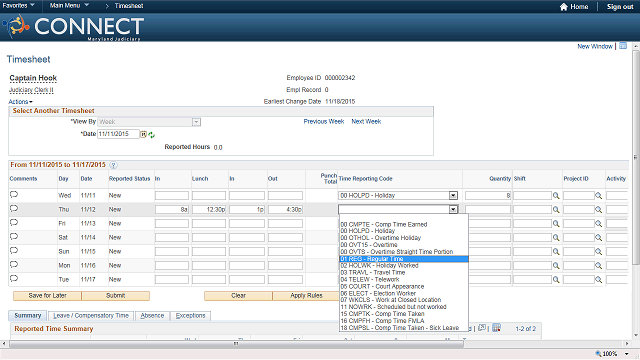Open the zoom percentage dropdown arrow
The height and width of the screenshot is (360, 640).
[x=627, y=354]
